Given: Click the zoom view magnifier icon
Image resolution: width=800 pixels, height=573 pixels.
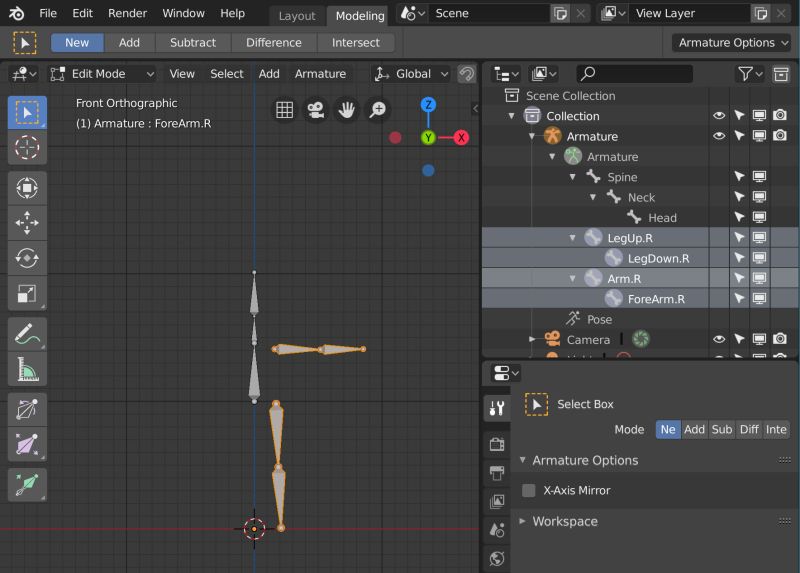Looking at the screenshot, I should click(x=378, y=109).
